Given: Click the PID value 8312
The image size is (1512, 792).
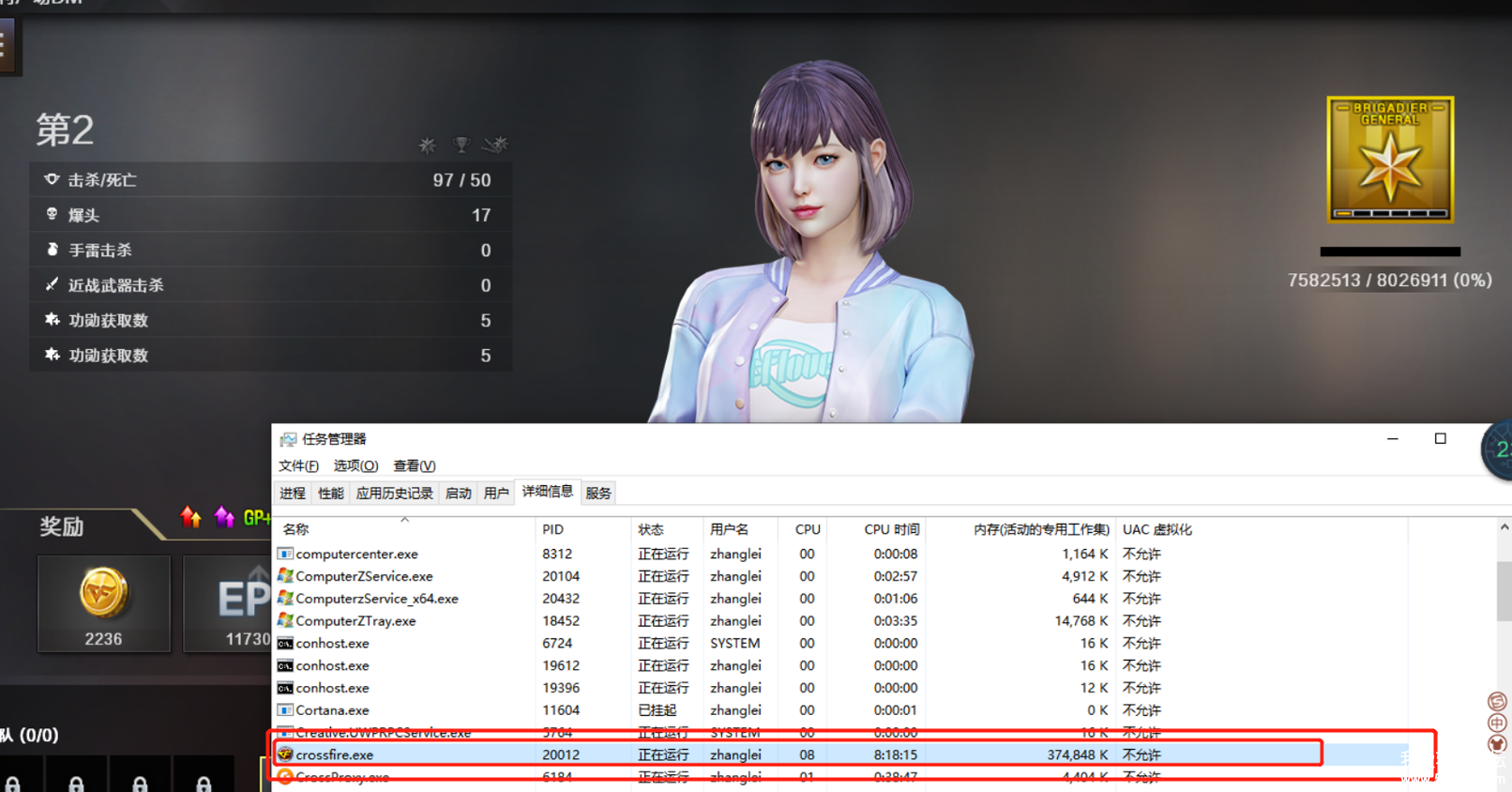Looking at the screenshot, I should [x=557, y=554].
